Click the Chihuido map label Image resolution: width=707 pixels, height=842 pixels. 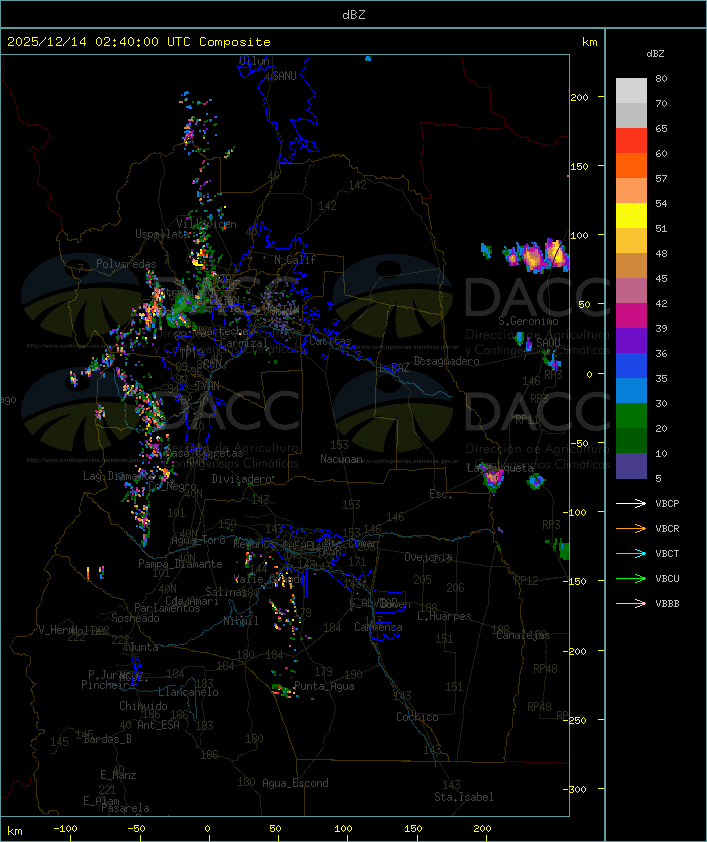tap(143, 706)
